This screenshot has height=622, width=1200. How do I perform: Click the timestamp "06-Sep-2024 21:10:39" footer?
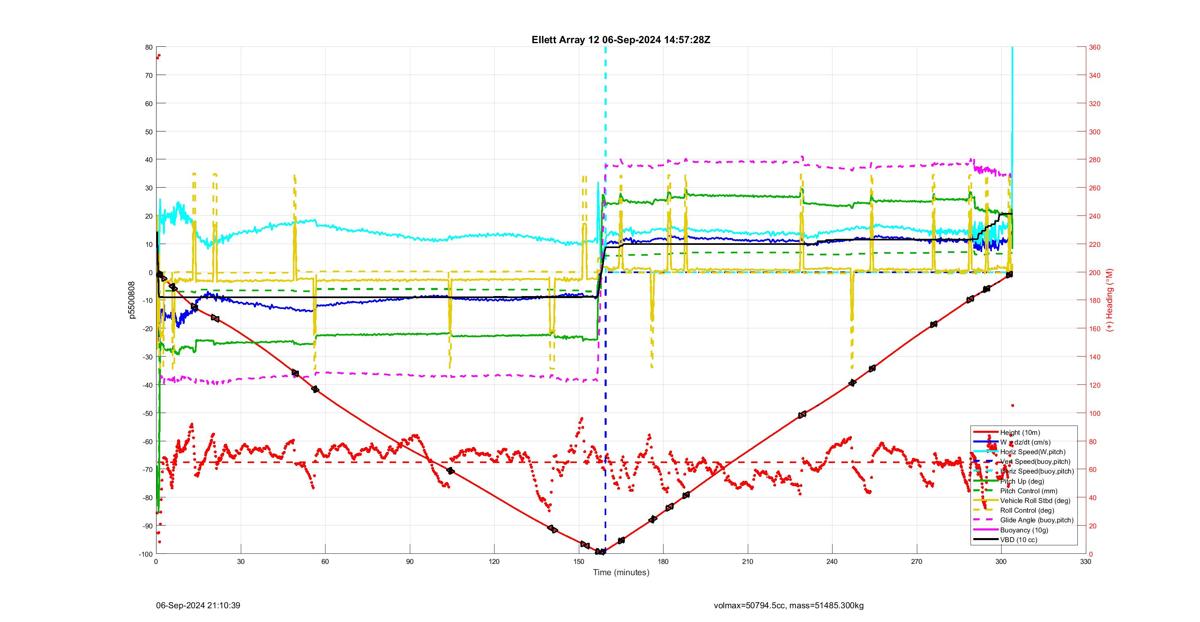198,605
